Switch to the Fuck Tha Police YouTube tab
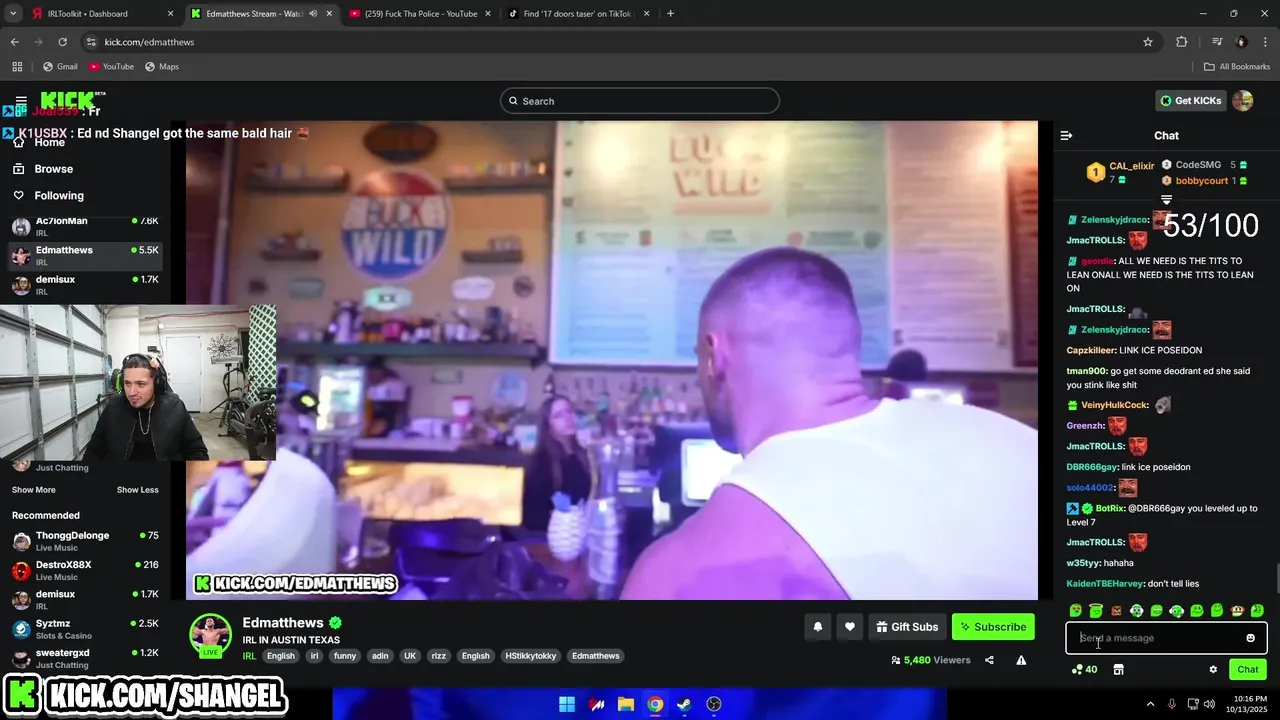1280x720 pixels. tap(420, 14)
